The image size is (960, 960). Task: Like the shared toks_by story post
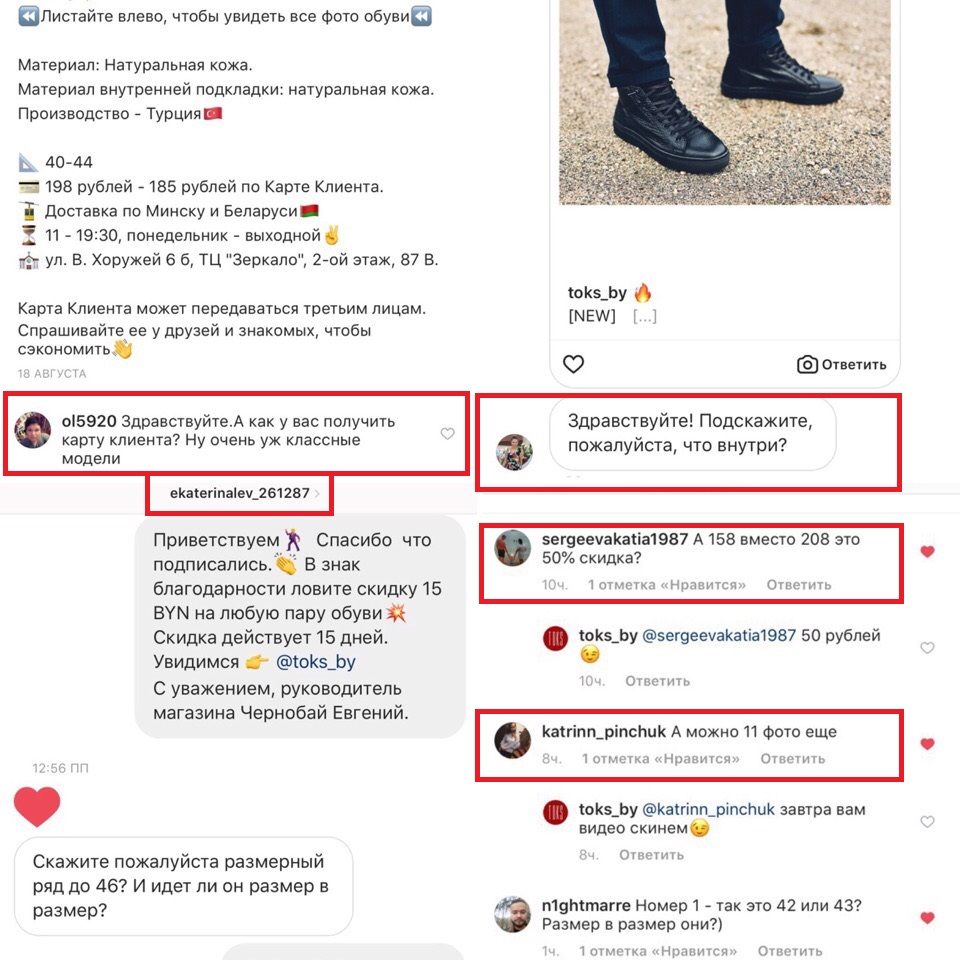point(573,364)
